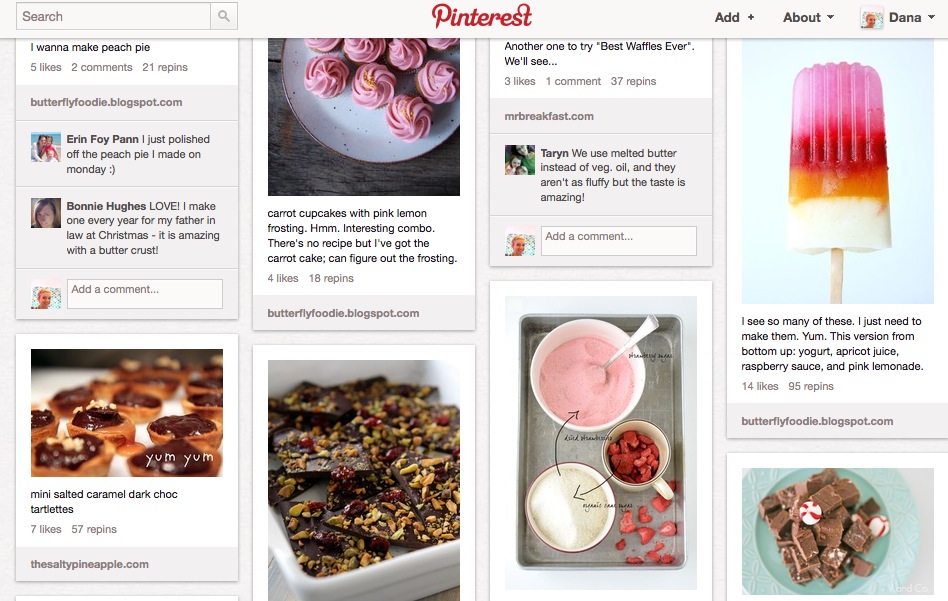Open the pink cupcakes pin image
Image resolution: width=948 pixels, height=601 pixels.
[364, 117]
